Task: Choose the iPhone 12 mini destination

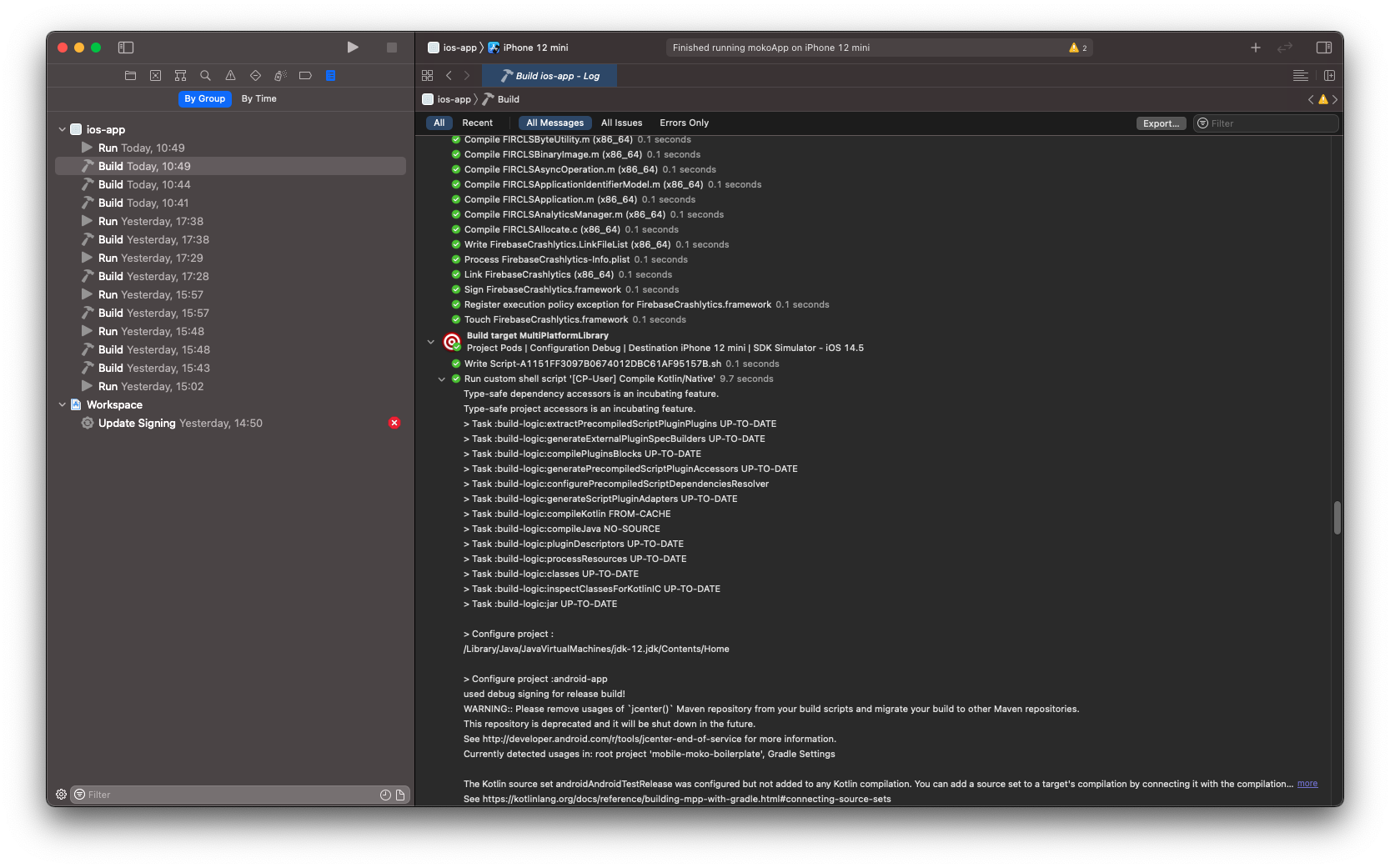Action: click(529, 48)
